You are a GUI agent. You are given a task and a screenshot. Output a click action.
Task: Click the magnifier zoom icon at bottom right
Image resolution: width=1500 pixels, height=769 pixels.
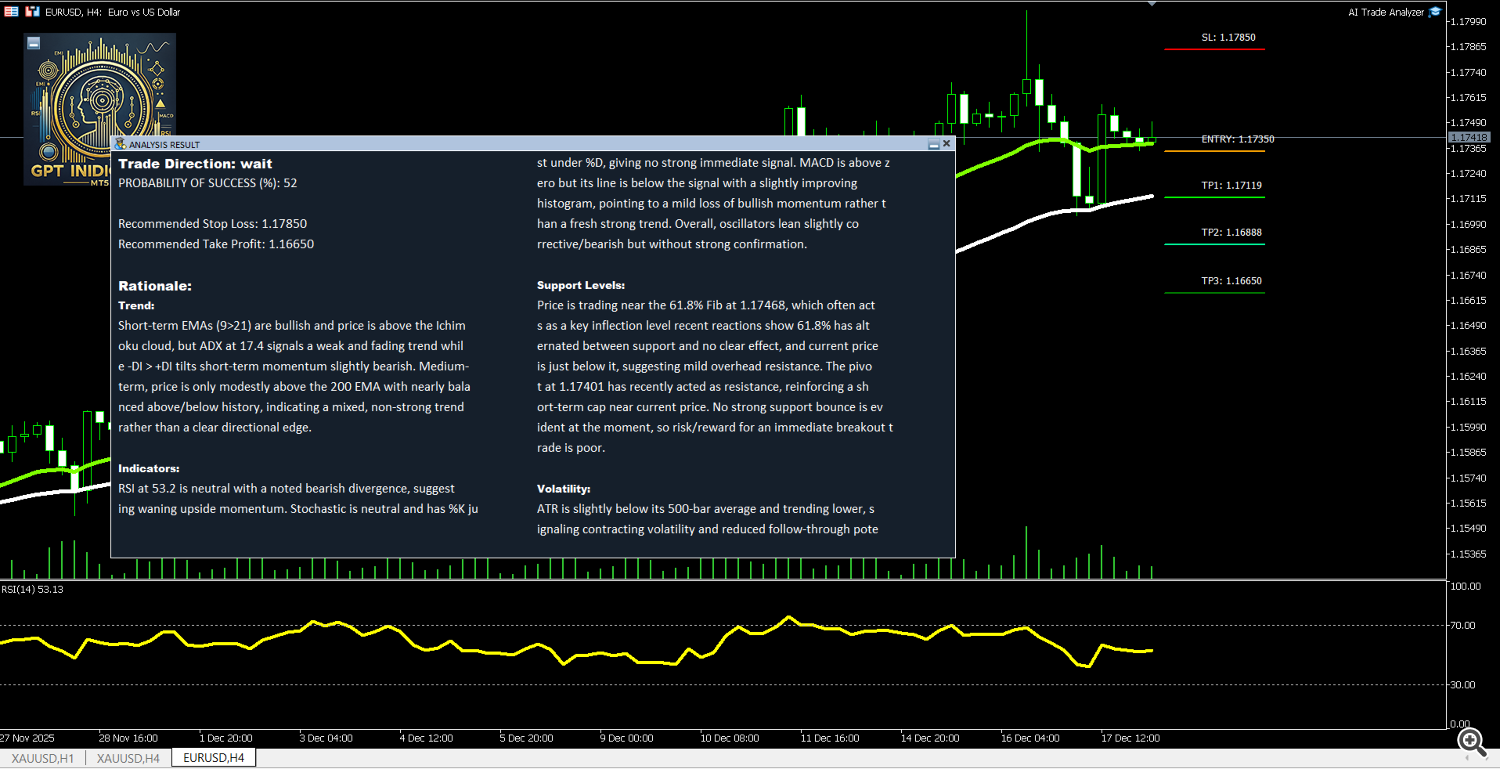1471,741
